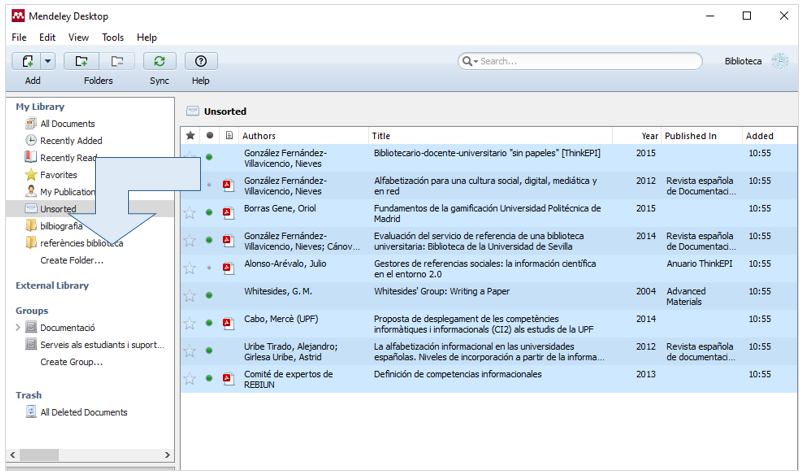
Task: Open the View menu
Action: click(x=79, y=37)
